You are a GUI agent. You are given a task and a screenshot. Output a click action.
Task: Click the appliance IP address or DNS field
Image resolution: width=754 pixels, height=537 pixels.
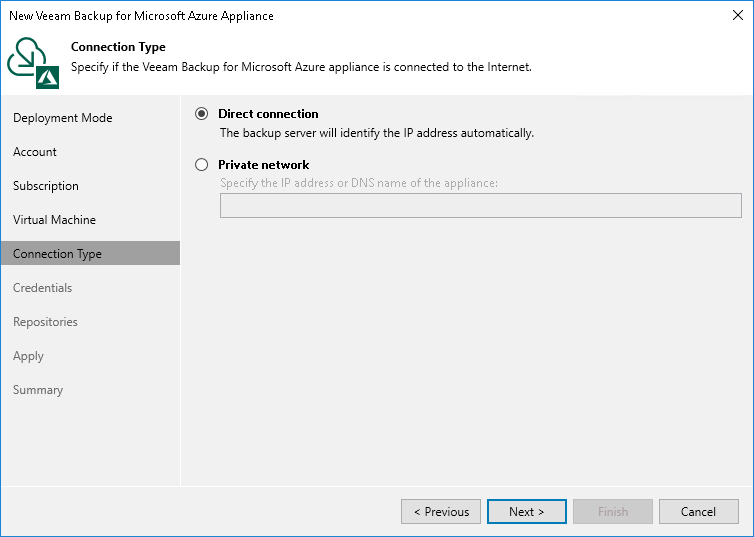pos(480,205)
